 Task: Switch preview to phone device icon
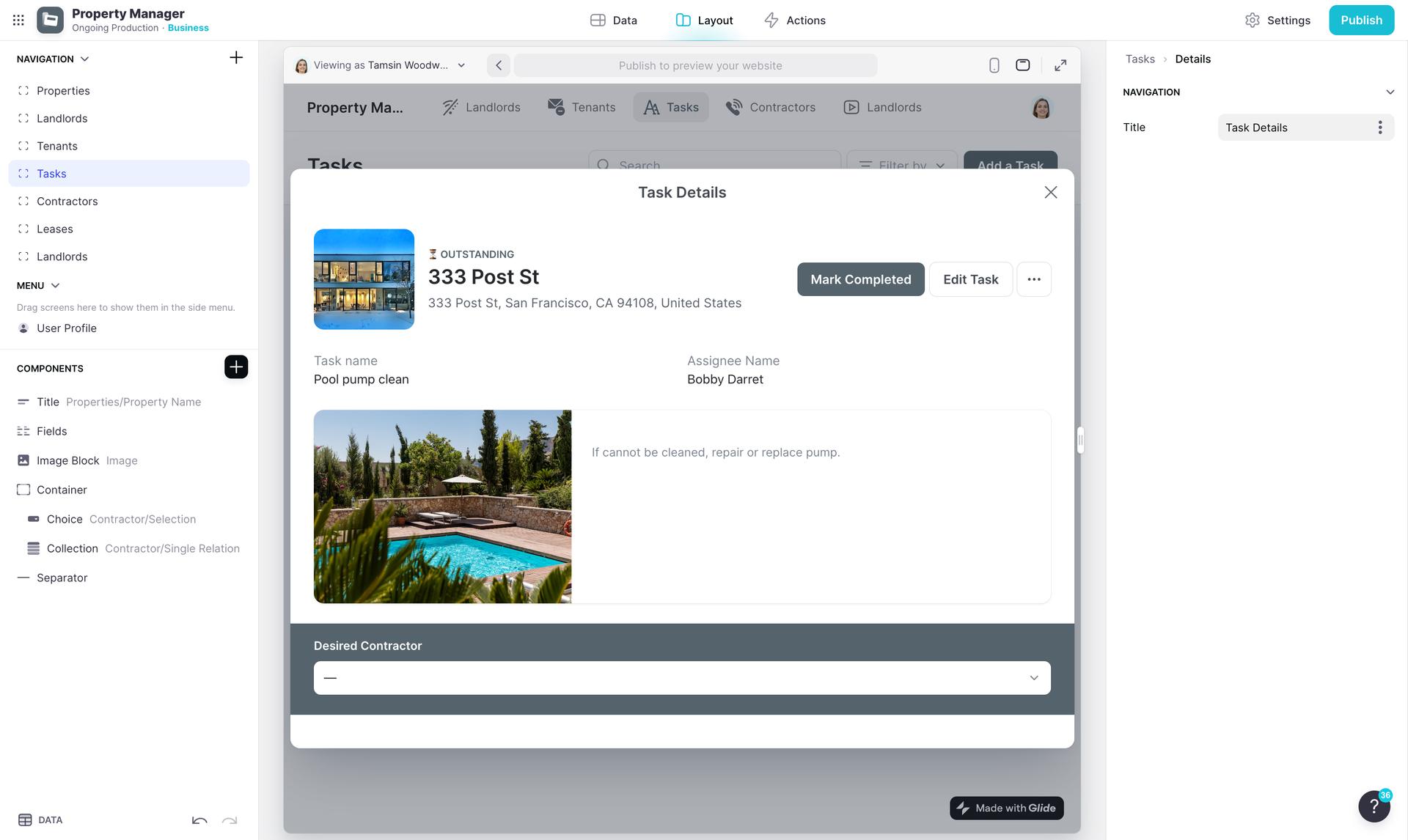994,65
